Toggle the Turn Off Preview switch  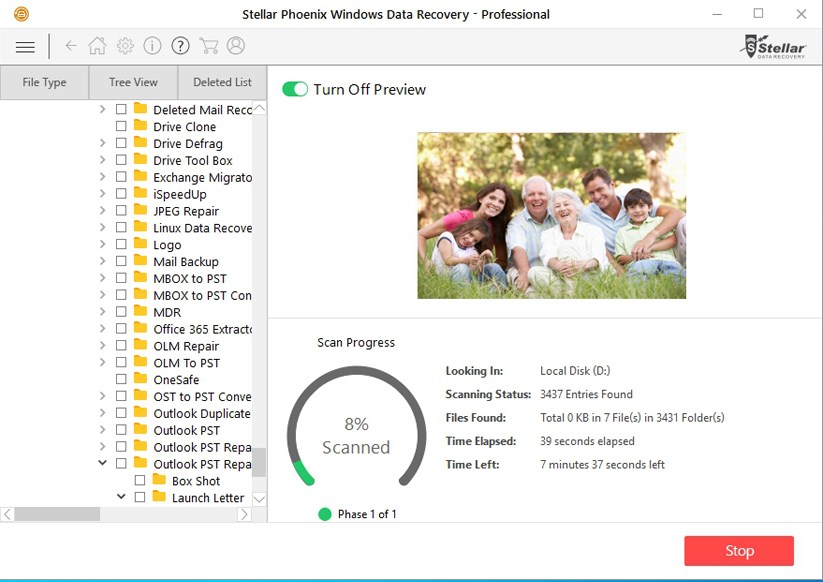click(295, 89)
